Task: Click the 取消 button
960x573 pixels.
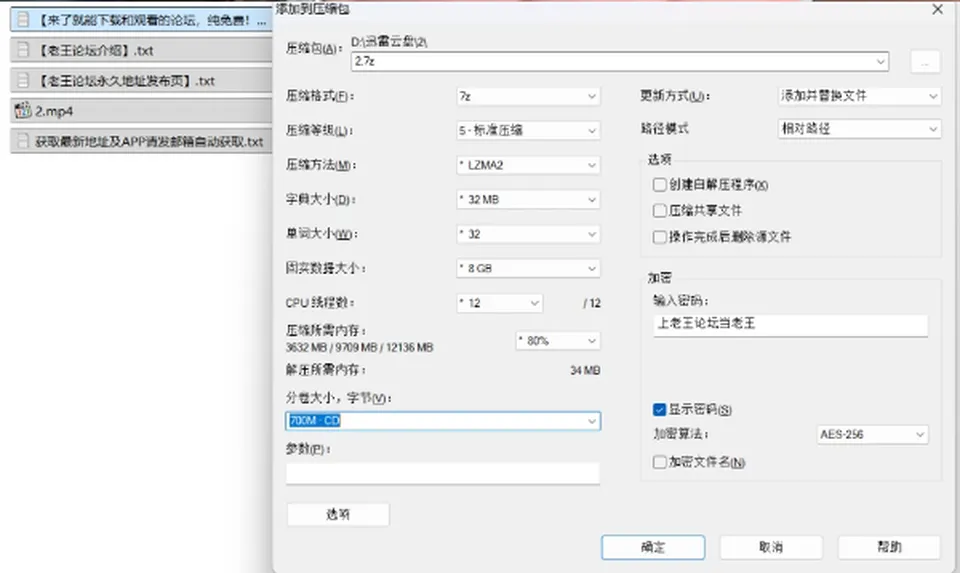Action: (771, 547)
